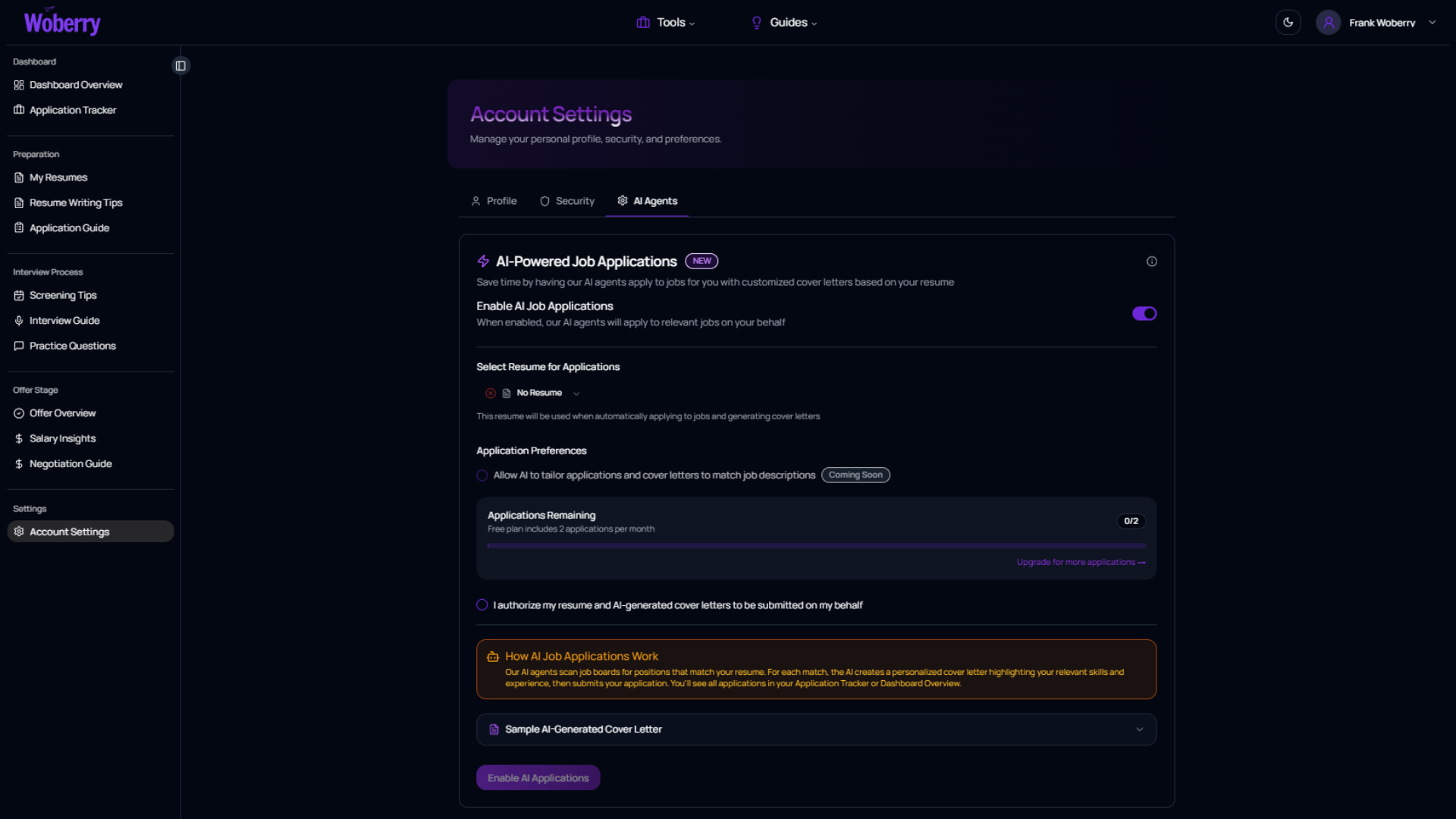Switch to the Security tab
1456x819 pixels.
click(567, 201)
